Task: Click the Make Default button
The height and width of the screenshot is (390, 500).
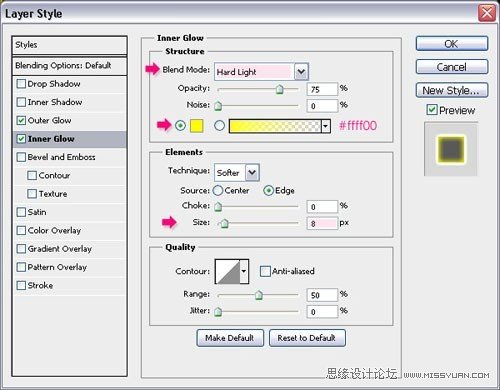Action: [230, 338]
